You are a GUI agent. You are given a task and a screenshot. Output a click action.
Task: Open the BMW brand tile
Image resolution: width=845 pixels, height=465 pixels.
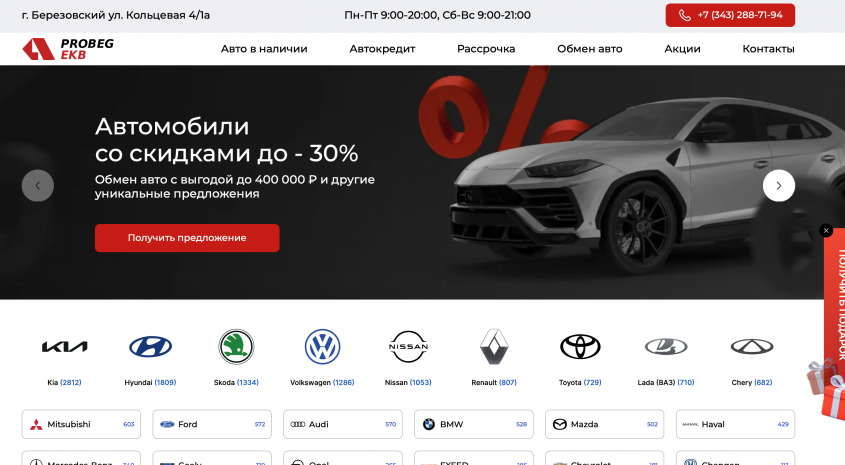click(474, 424)
